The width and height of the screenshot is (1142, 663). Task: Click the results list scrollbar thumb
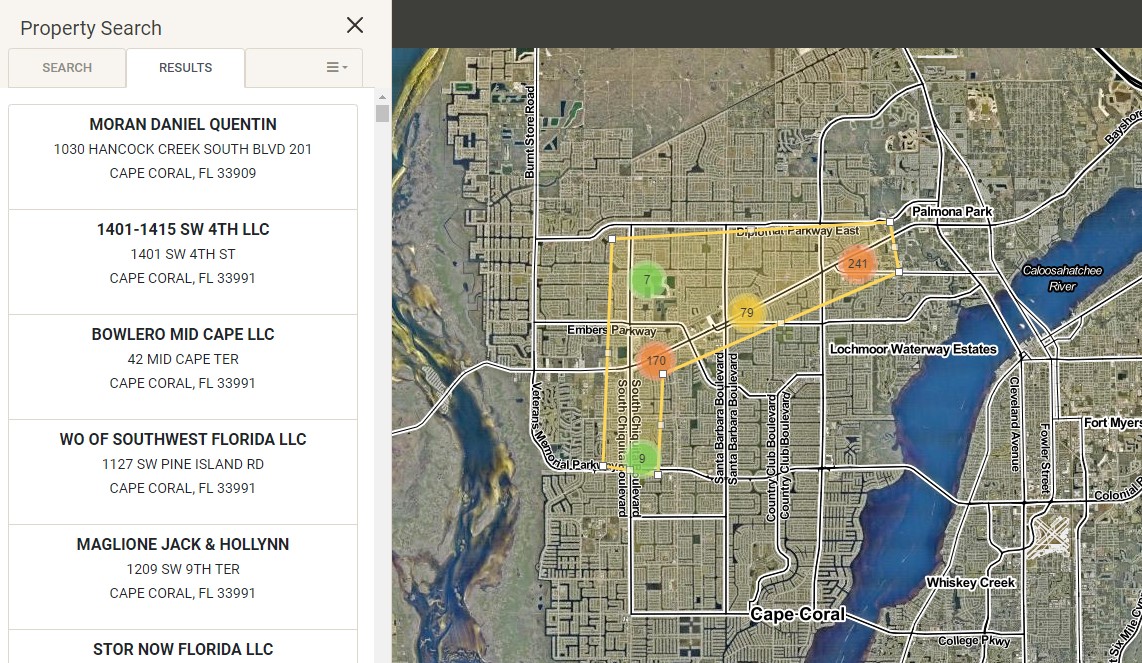point(382,113)
